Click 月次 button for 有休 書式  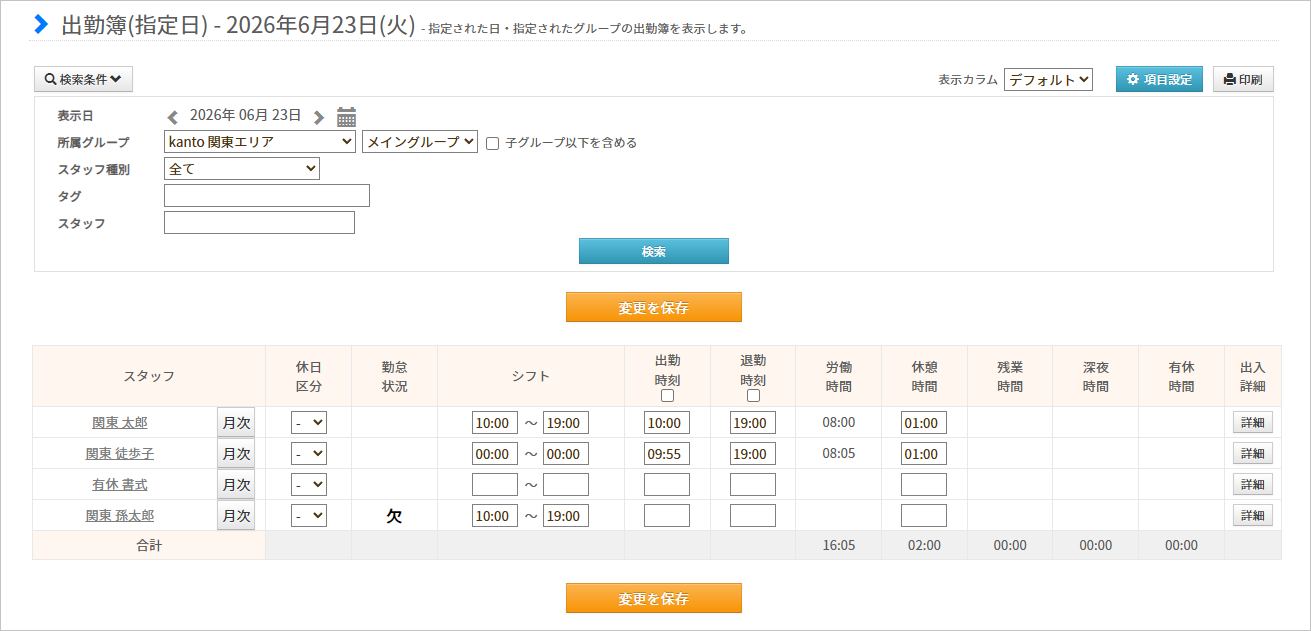point(236,485)
